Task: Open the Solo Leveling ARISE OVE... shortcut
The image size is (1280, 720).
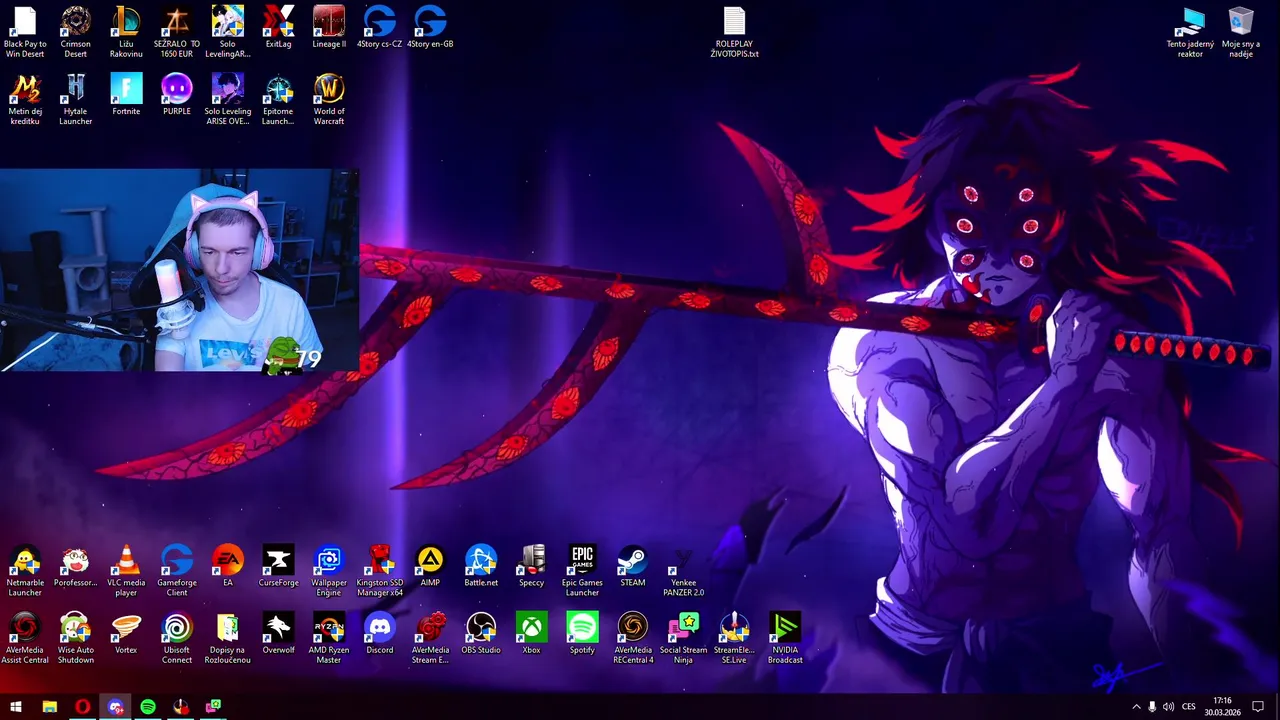Action: pos(227,99)
